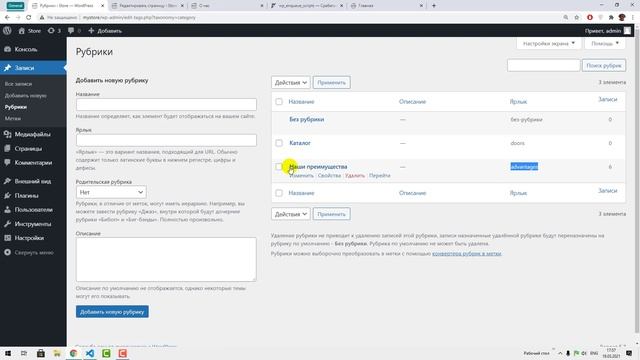Expand the Помощь help panel

click(x=605, y=43)
